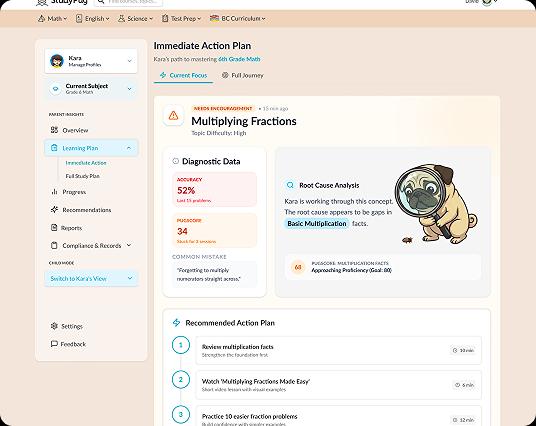This screenshot has height=426, width=536.
Task: Open 'Practice 10 easier fraction problems' step
Action: 338,416
